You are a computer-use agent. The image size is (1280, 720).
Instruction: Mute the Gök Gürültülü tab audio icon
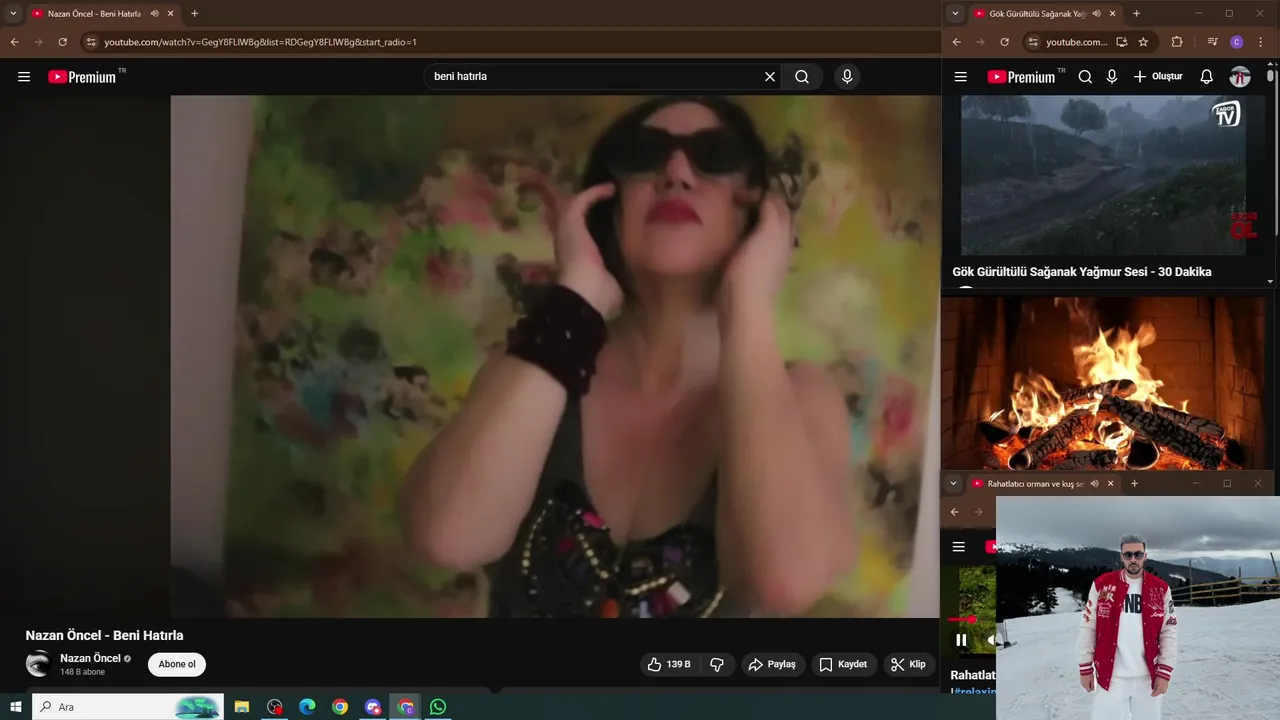pos(1096,14)
